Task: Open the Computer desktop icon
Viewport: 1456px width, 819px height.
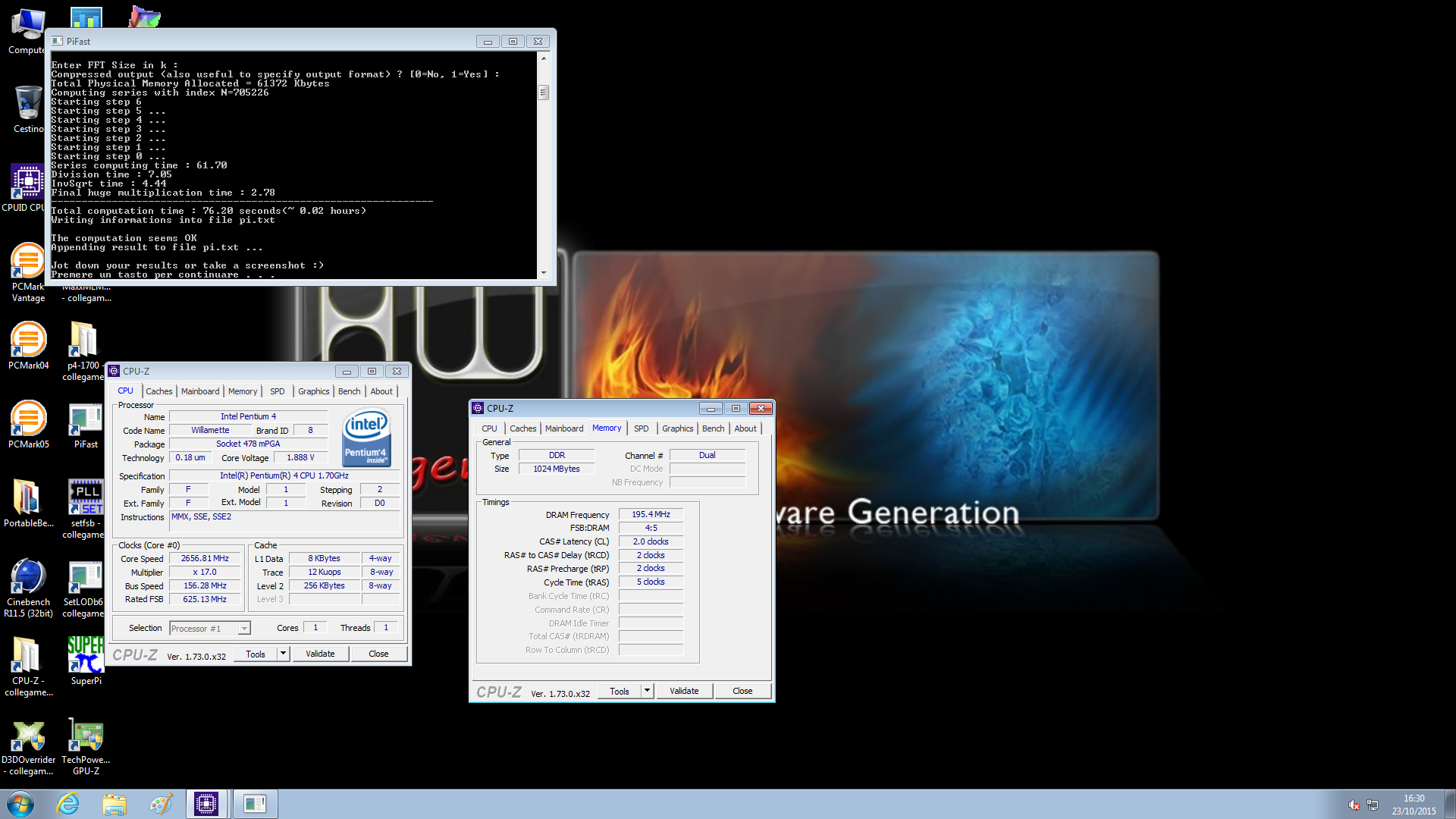Action: pos(27,30)
